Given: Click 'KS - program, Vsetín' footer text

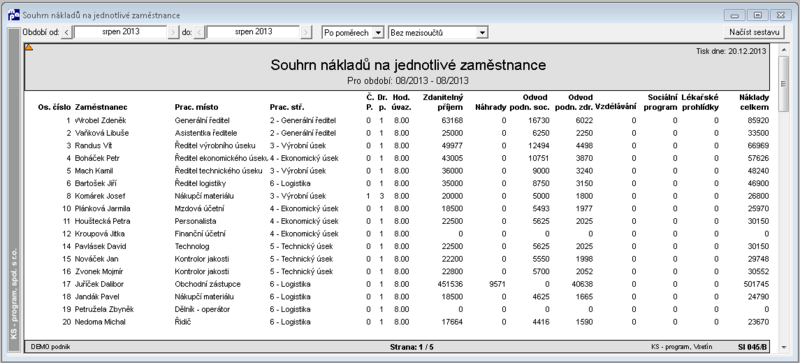Looking at the screenshot, I should tap(681, 347).
